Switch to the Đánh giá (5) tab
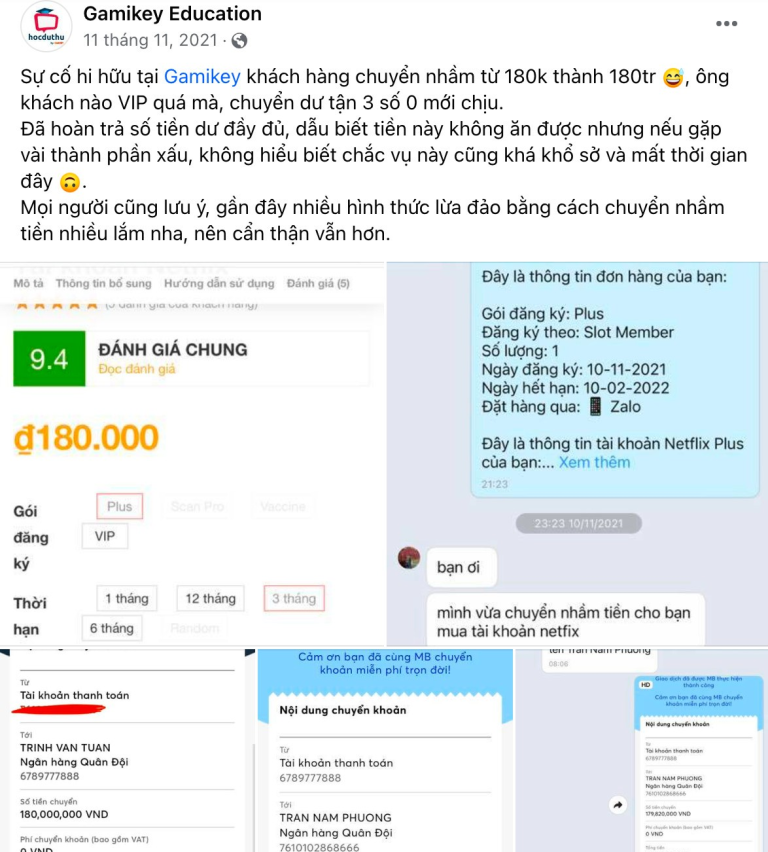 pos(318,283)
